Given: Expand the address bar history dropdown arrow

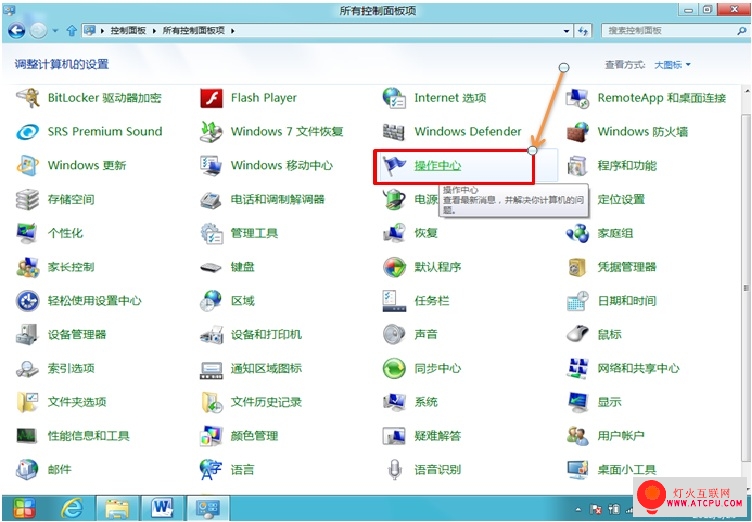Looking at the screenshot, I should (x=567, y=31).
